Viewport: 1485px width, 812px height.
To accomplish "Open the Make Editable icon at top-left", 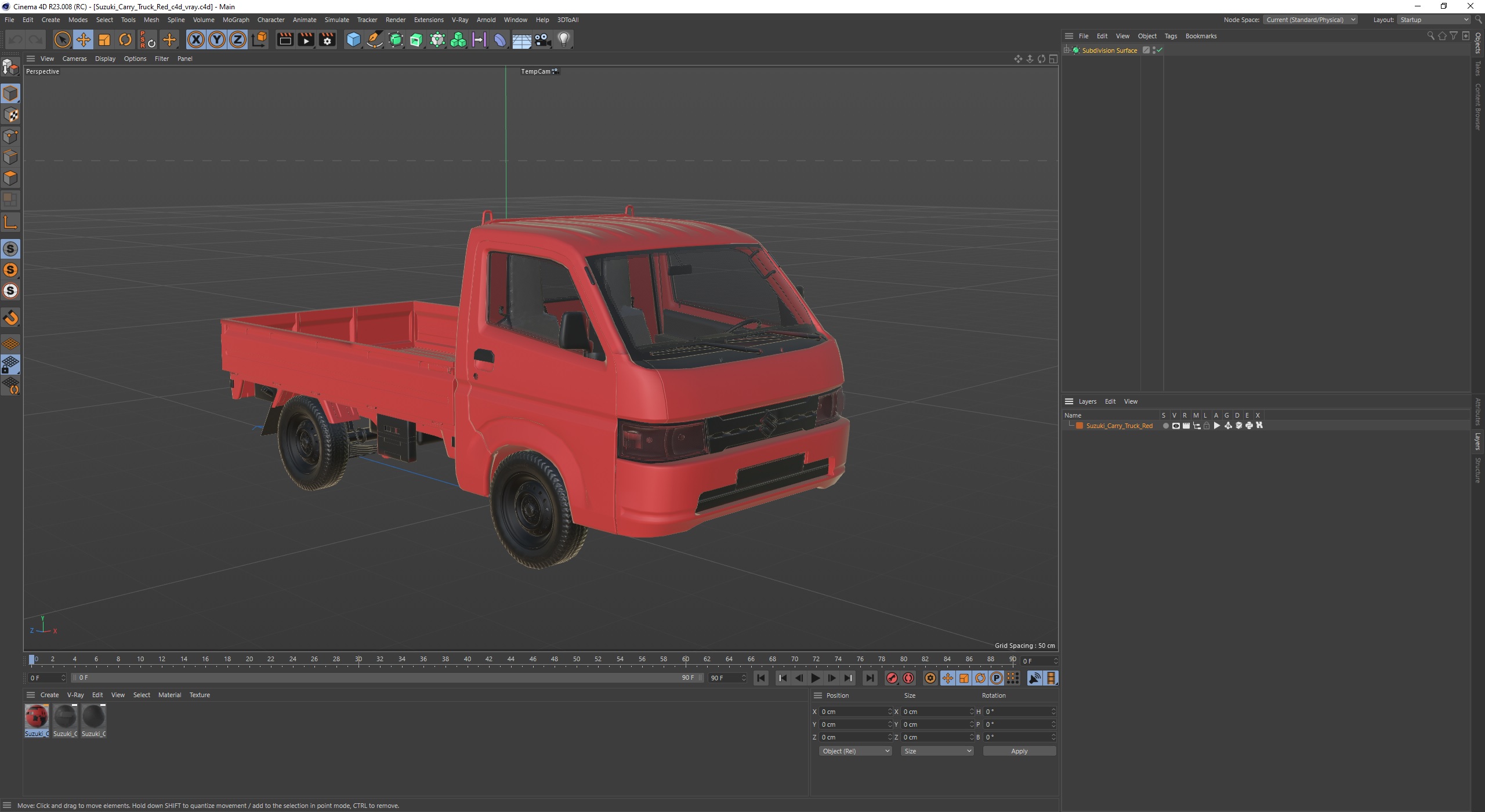I will pyautogui.click(x=10, y=67).
